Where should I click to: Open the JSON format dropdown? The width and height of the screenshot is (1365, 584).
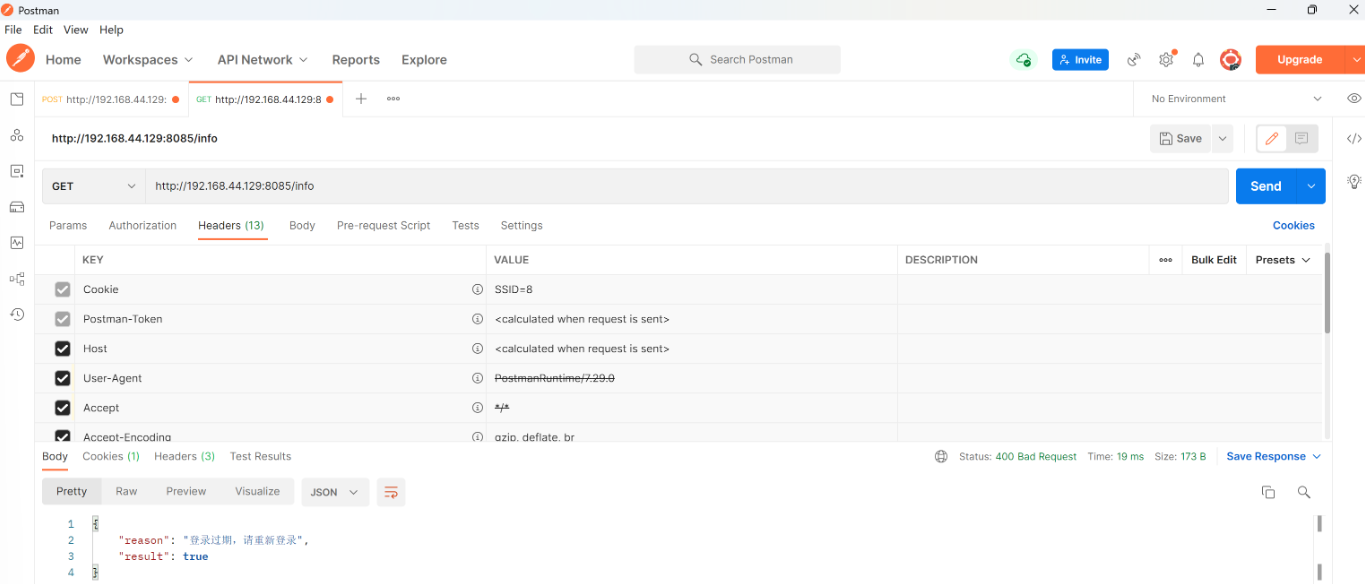click(335, 492)
